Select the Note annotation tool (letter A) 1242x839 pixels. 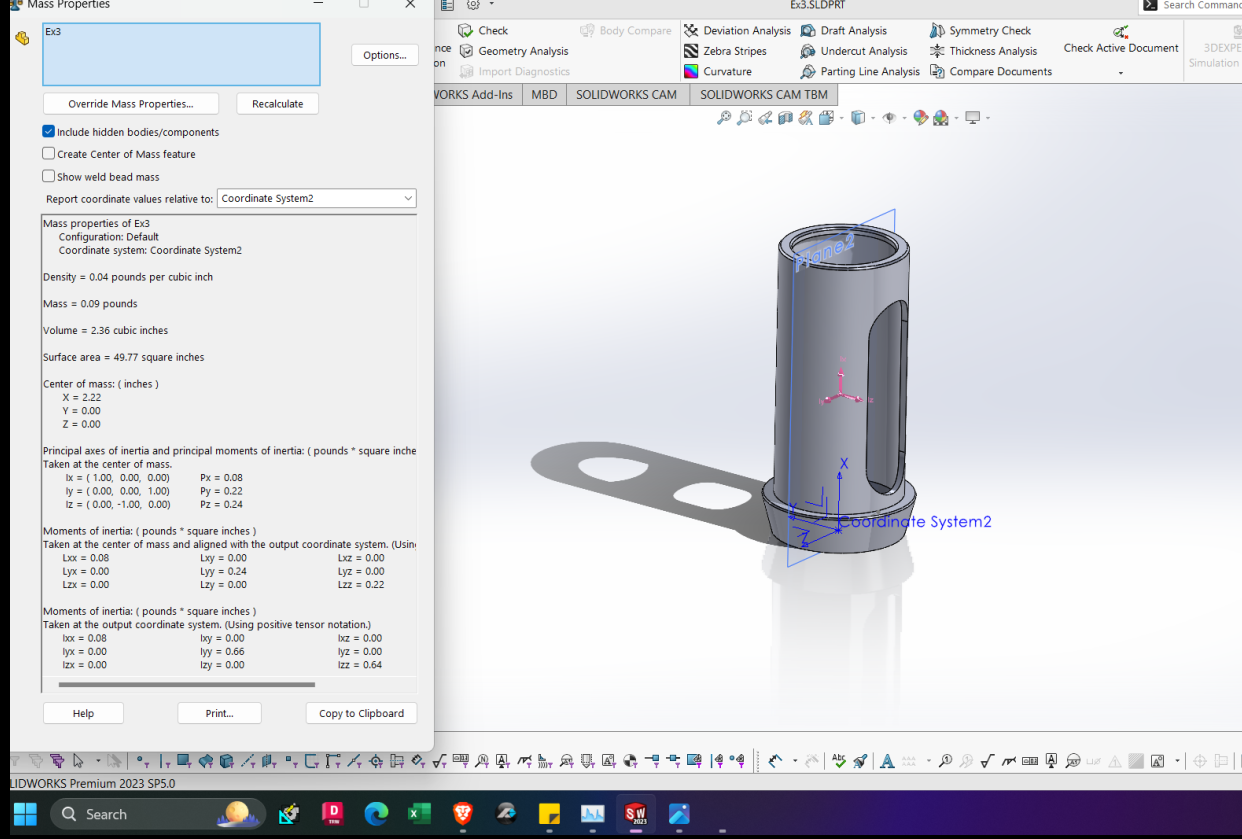tap(887, 761)
